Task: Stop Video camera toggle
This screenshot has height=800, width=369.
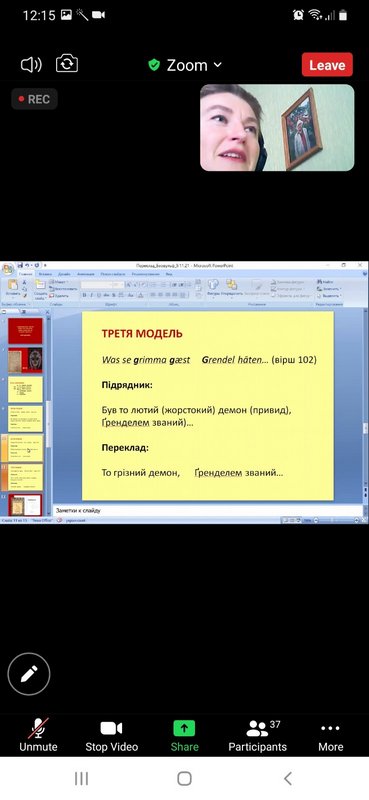Action: (111, 735)
